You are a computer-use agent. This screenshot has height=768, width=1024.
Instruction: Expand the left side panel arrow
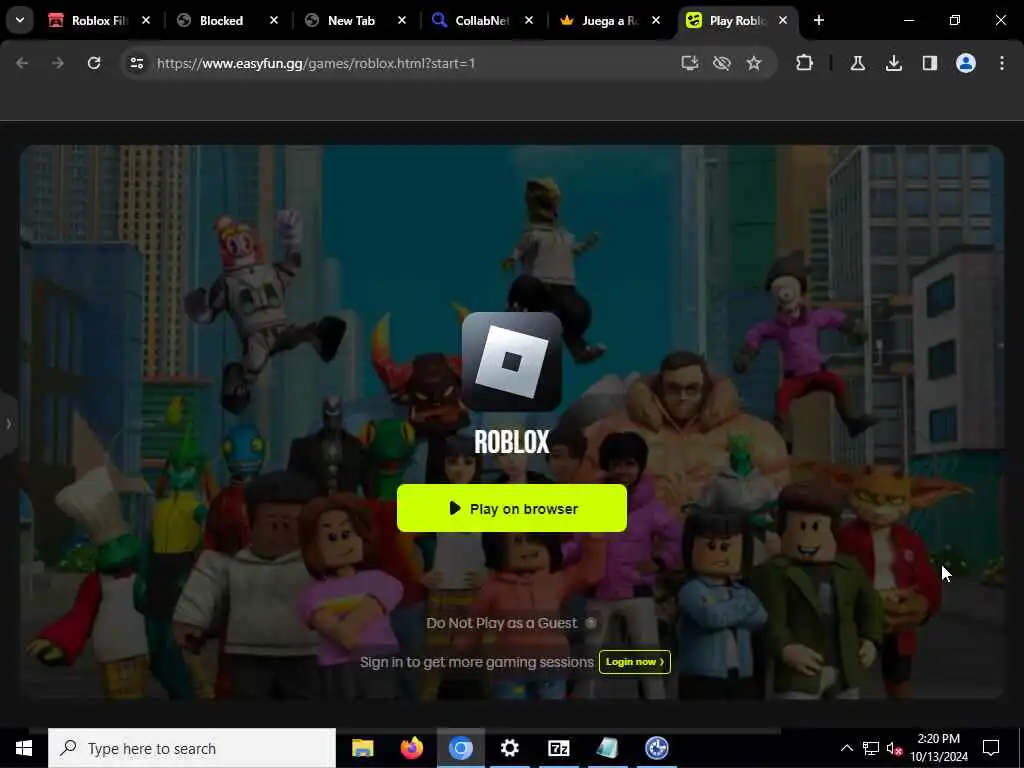tap(8, 424)
